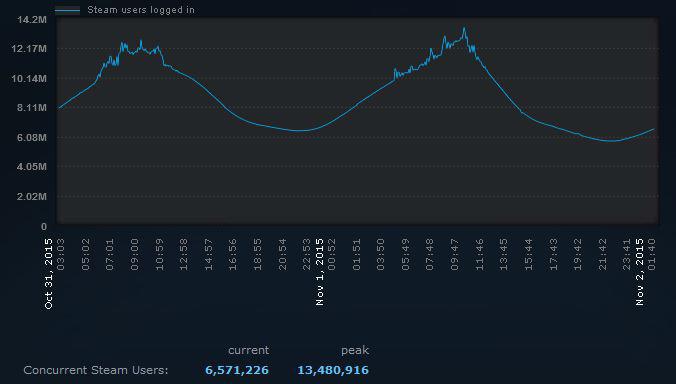Click the 01:40 time label
The image size is (676, 384).
tap(652, 254)
